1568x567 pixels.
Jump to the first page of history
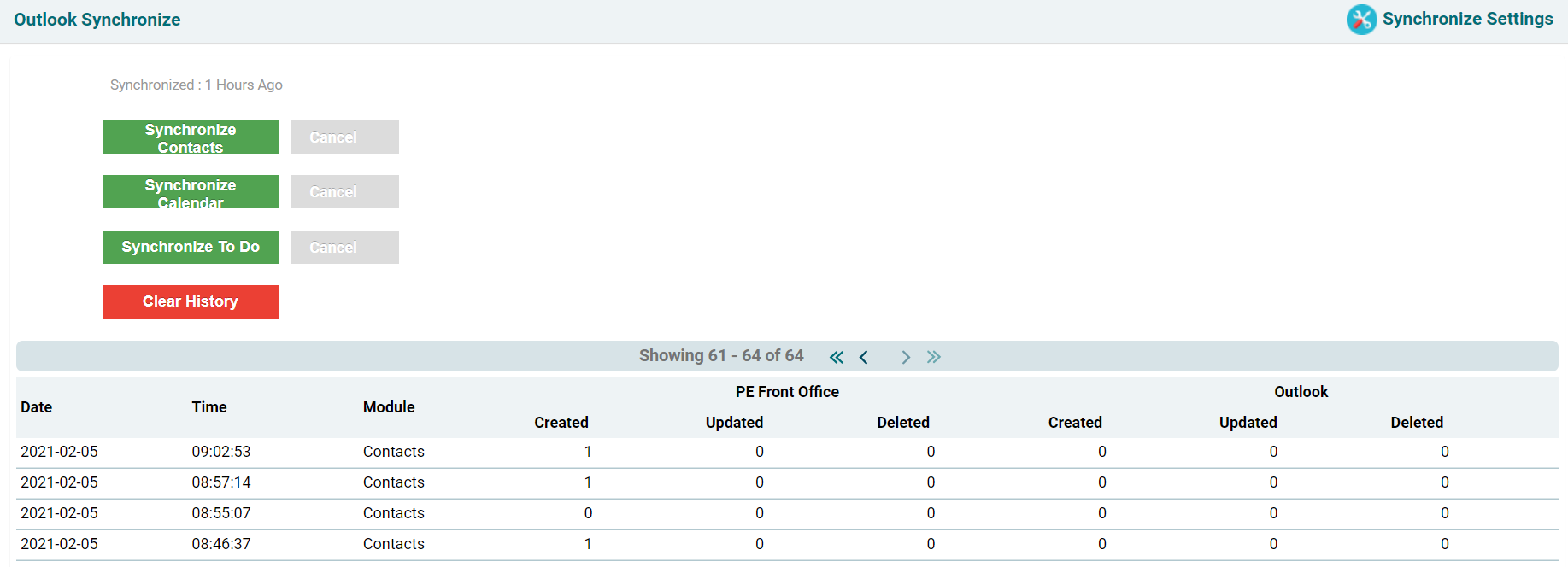[836, 357]
